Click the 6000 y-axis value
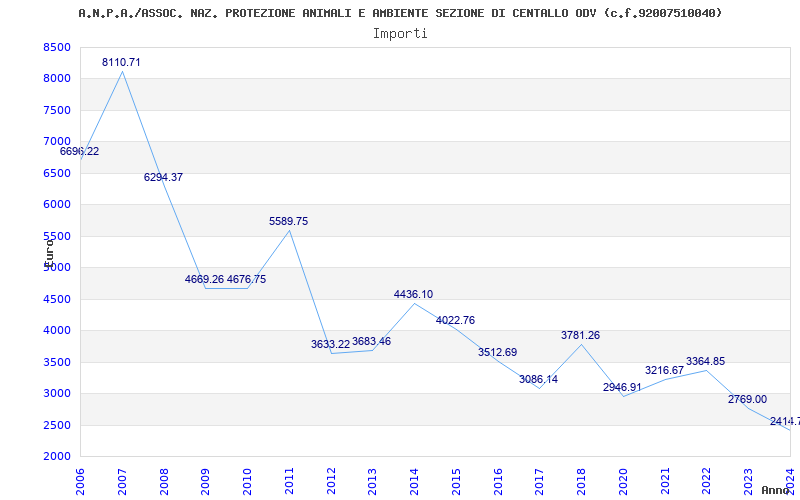Image resolution: width=800 pixels, height=500 pixels. (57, 205)
